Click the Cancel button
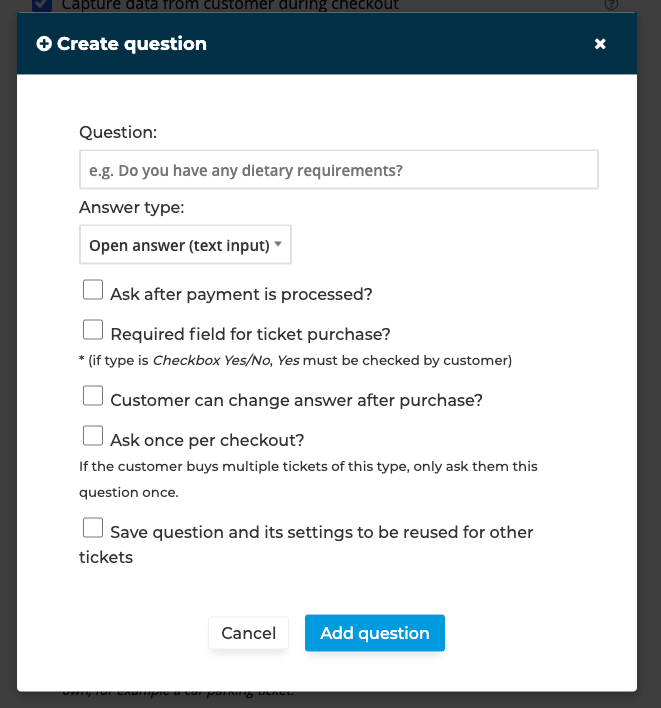This screenshot has height=708, width=661. (248, 633)
